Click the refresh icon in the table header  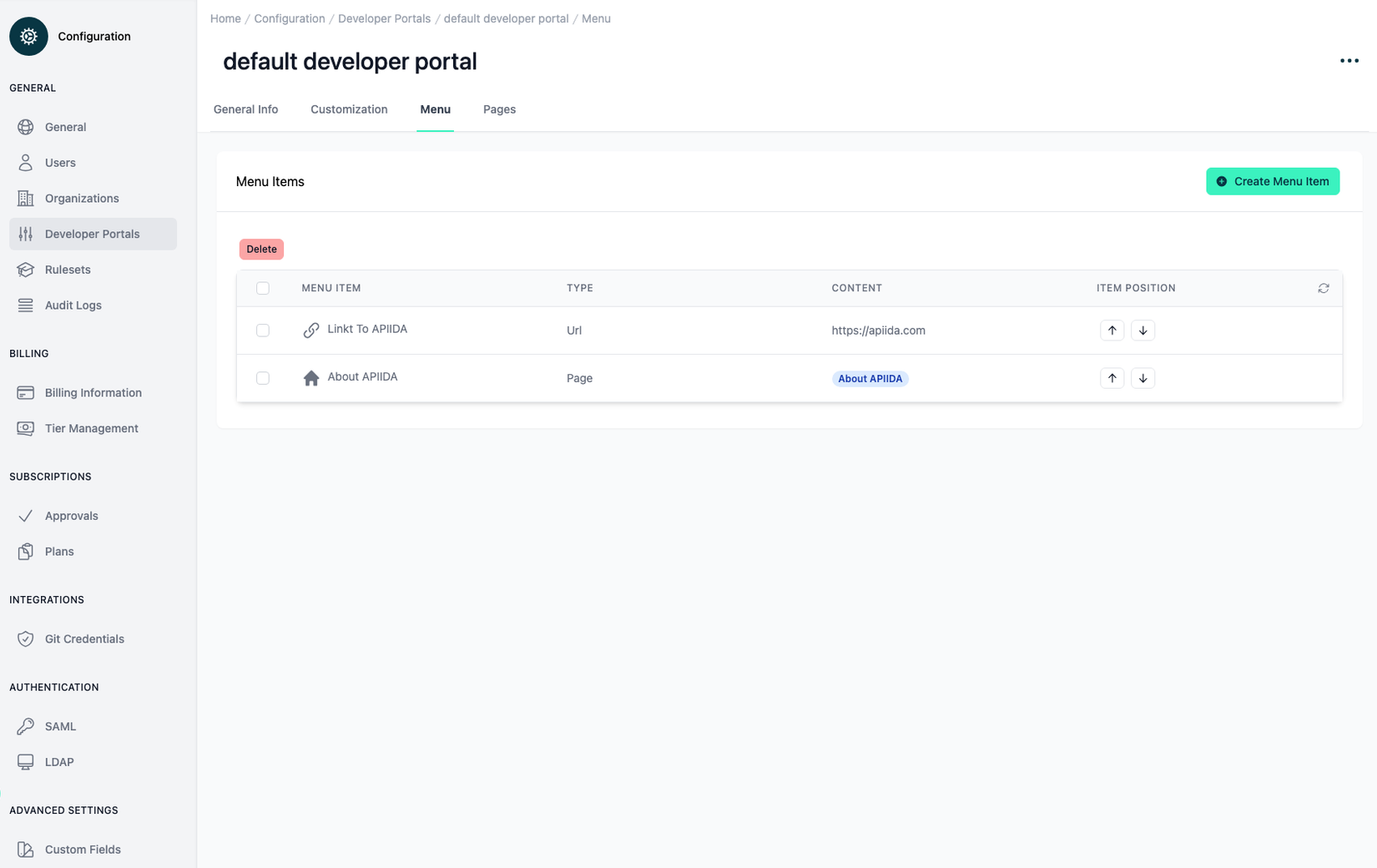point(1324,288)
